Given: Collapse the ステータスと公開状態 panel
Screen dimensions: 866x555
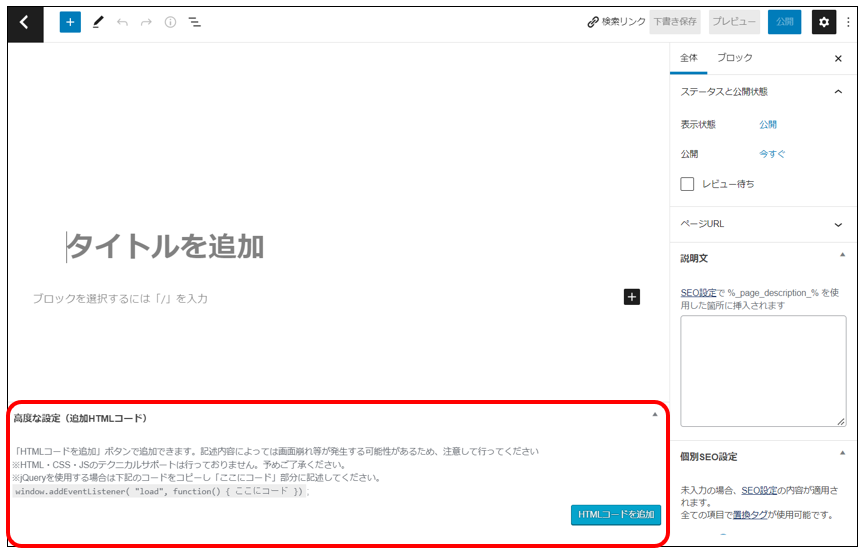Looking at the screenshot, I should click(838, 92).
